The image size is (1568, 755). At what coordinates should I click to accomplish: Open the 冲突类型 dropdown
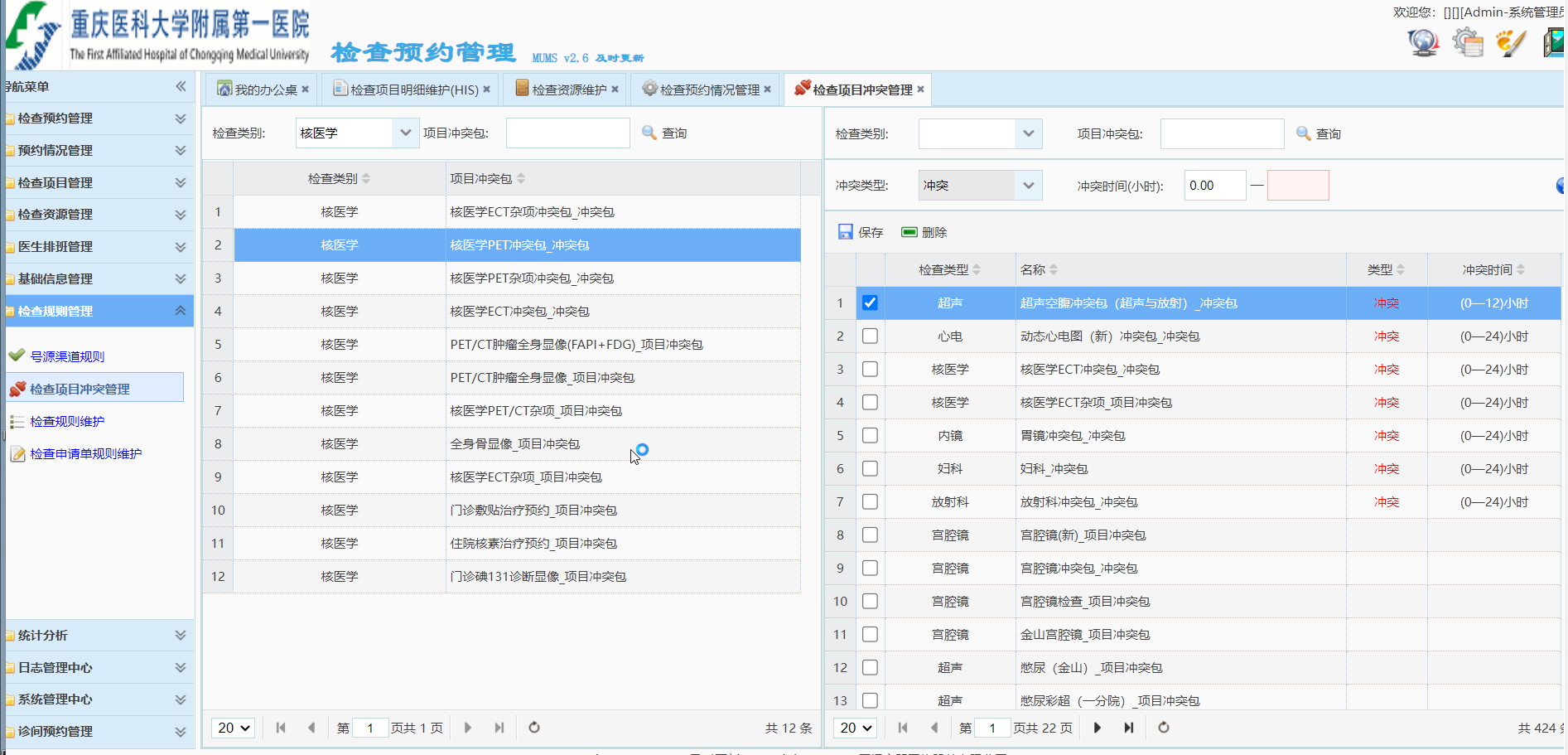pyautogui.click(x=1028, y=186)
